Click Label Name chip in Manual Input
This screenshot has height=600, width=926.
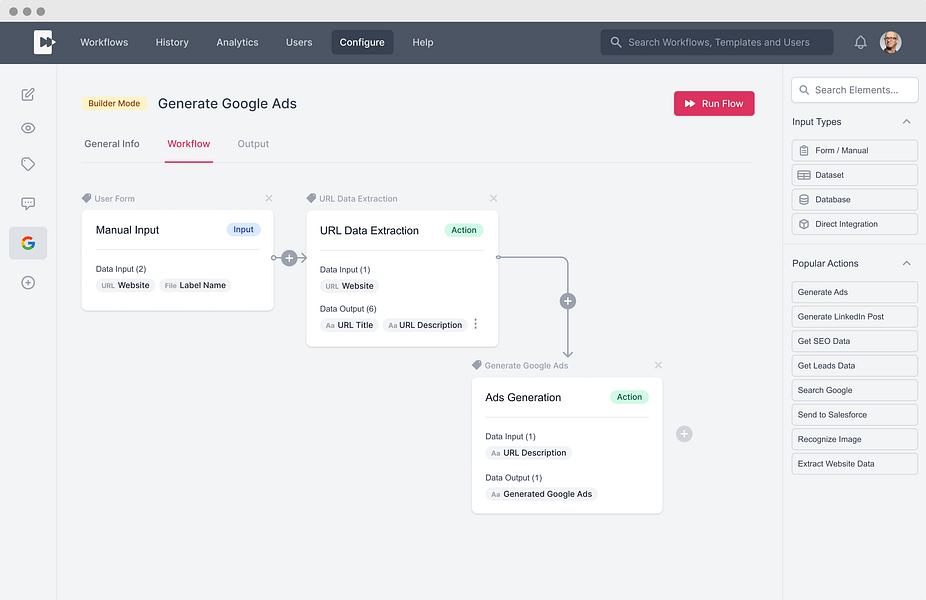(x=195, y=285)
